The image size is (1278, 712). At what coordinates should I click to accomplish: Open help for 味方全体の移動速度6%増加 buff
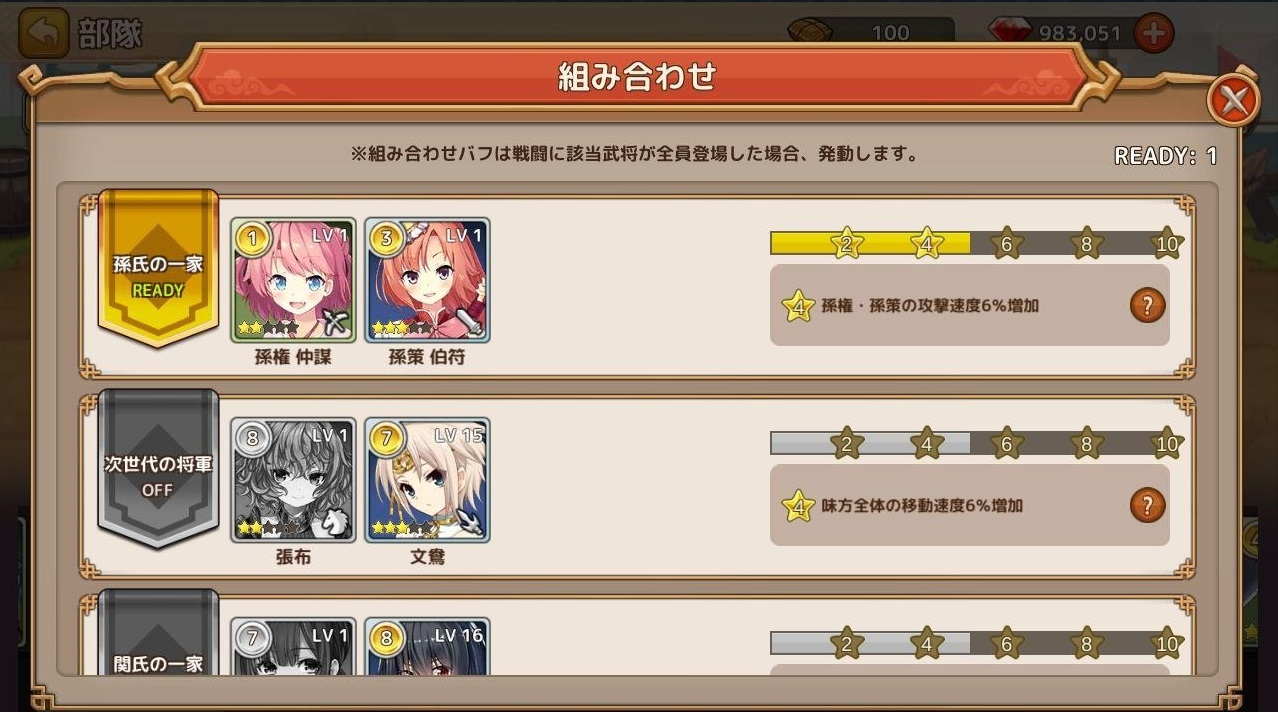(1147, 505)
